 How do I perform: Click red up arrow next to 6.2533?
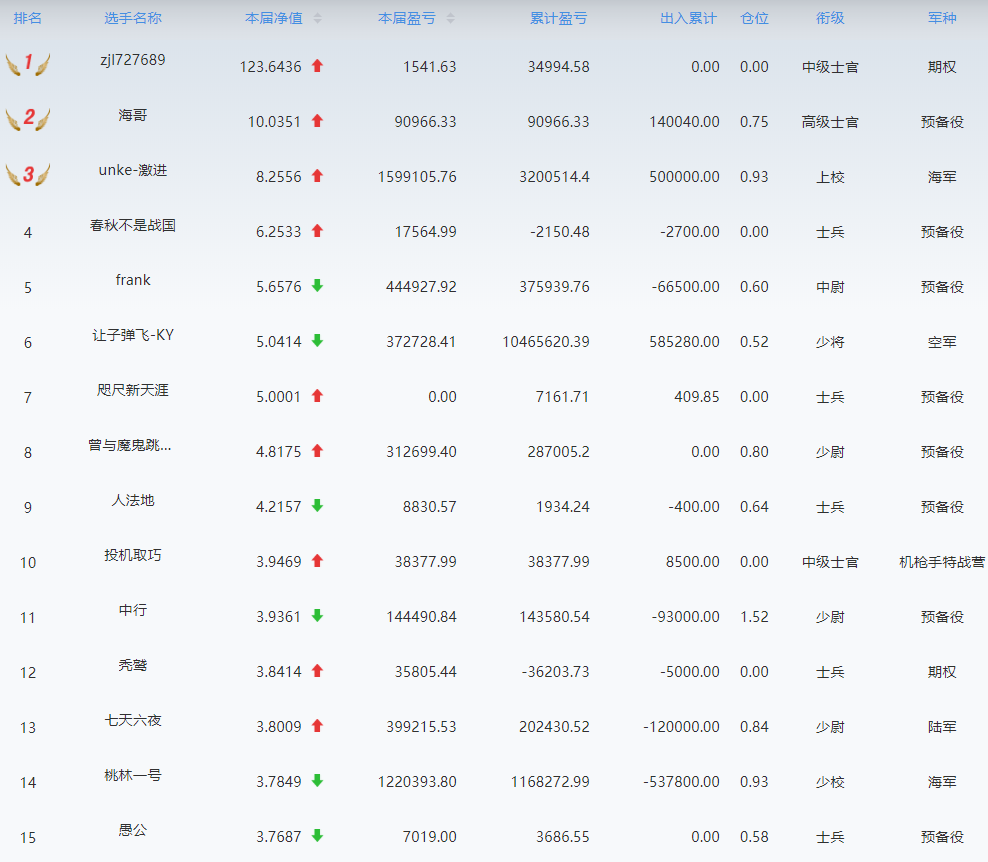coord(318,231)
